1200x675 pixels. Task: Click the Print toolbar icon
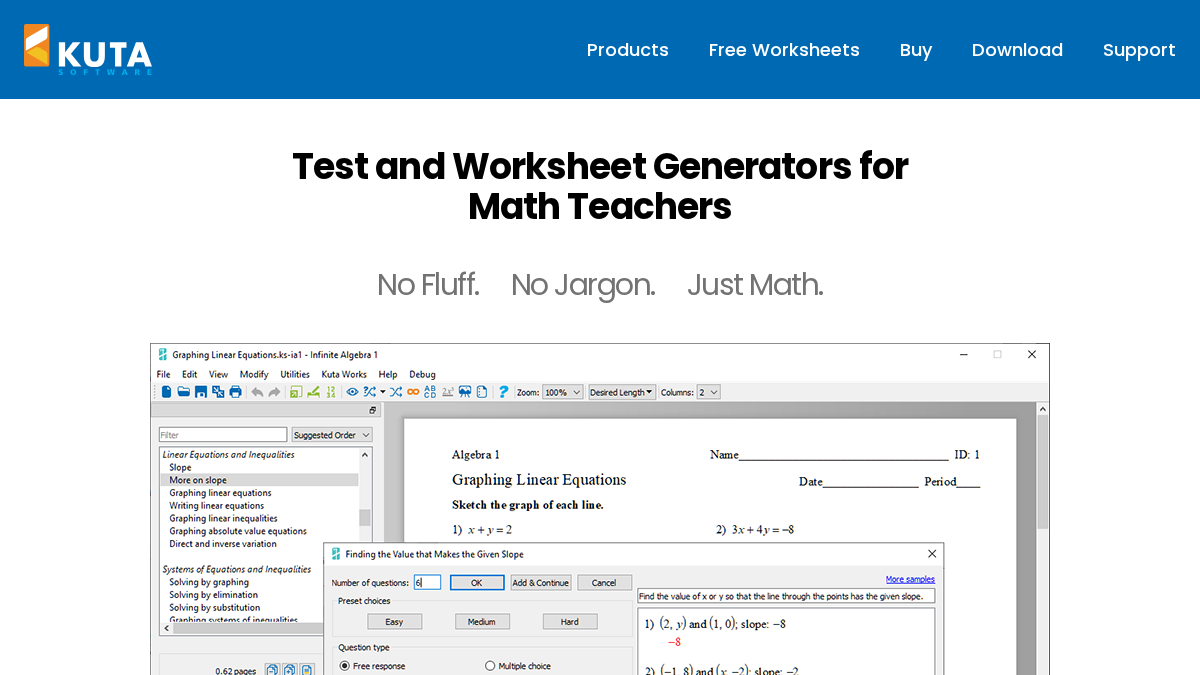pos(235,392)
